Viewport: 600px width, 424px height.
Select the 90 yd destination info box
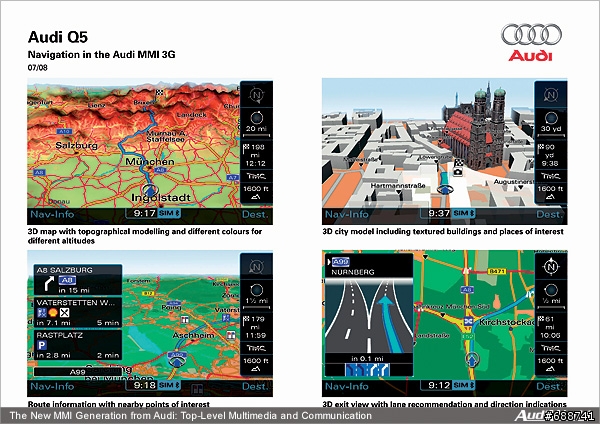551,155
